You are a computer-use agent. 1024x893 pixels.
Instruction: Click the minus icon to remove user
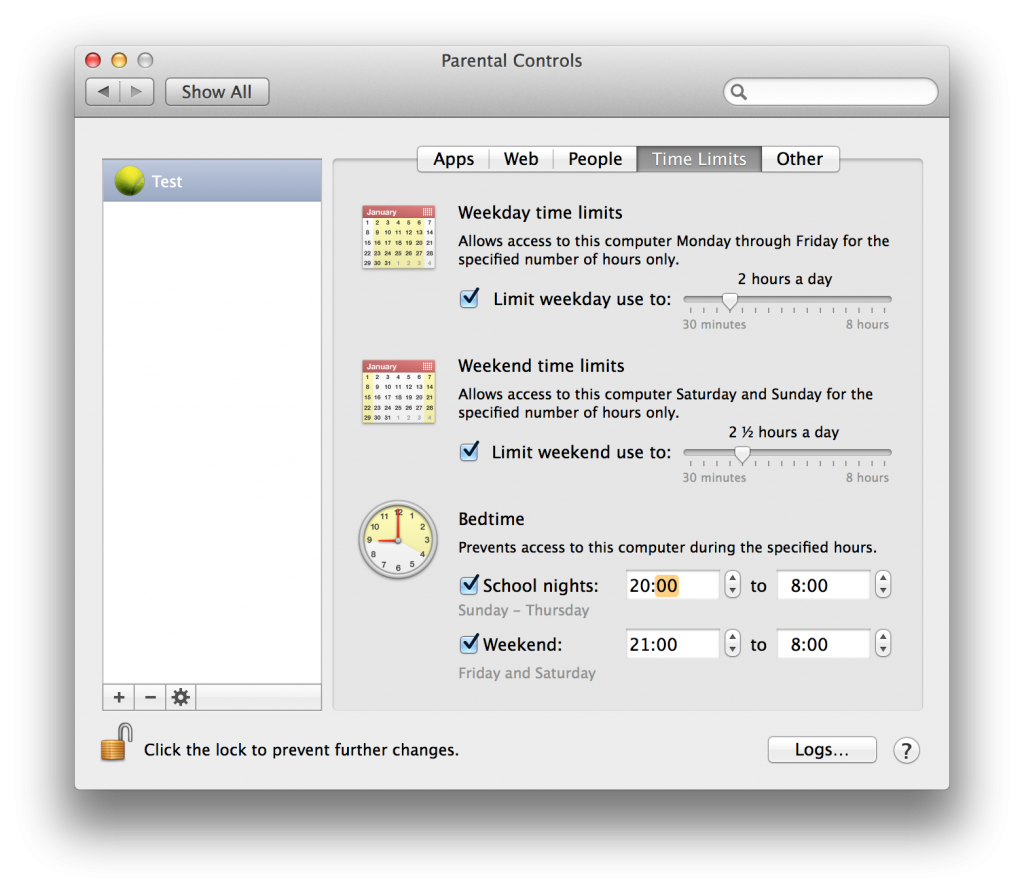150,697
